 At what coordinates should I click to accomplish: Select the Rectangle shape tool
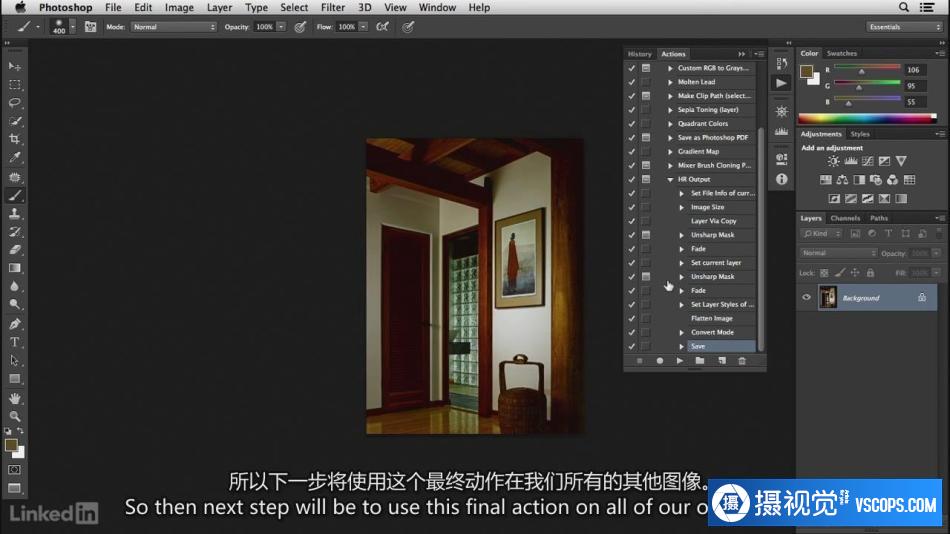pyautogui.click(x=15, y=379)
